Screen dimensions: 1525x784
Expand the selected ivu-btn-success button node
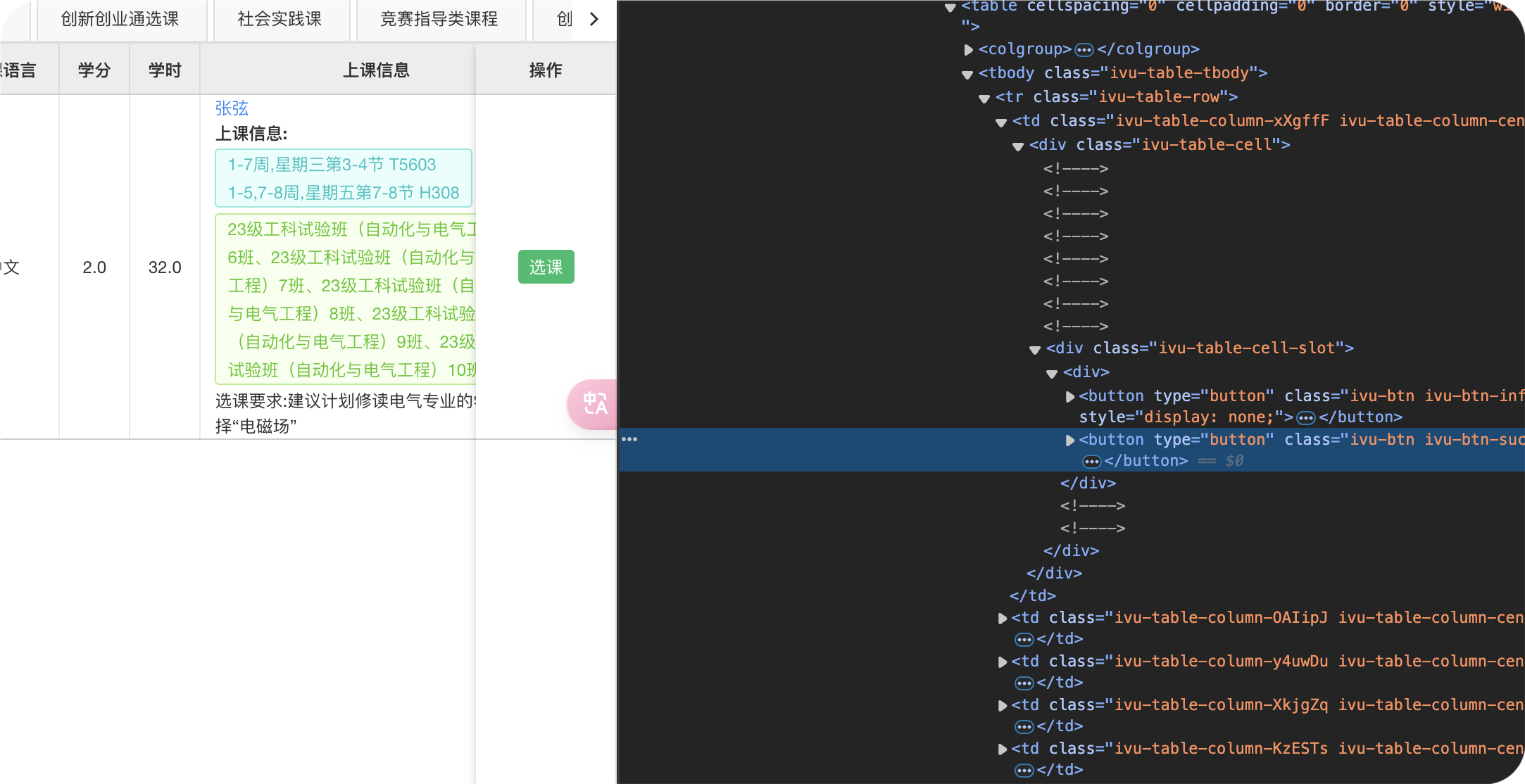coord(1070,440)
